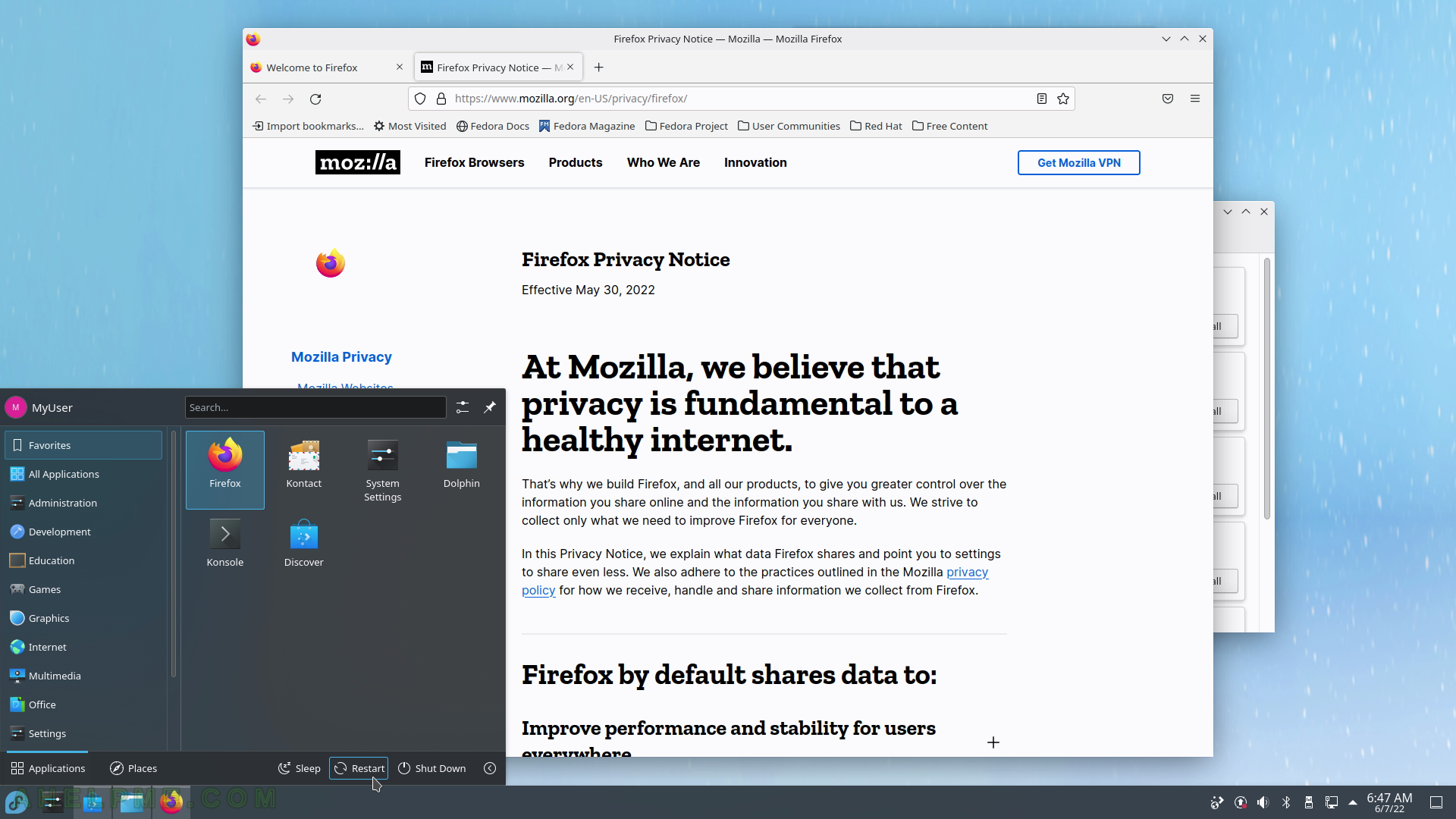Viewport: 1456px width, 819px height.
Task: Open the Games category
Action: 83,589
